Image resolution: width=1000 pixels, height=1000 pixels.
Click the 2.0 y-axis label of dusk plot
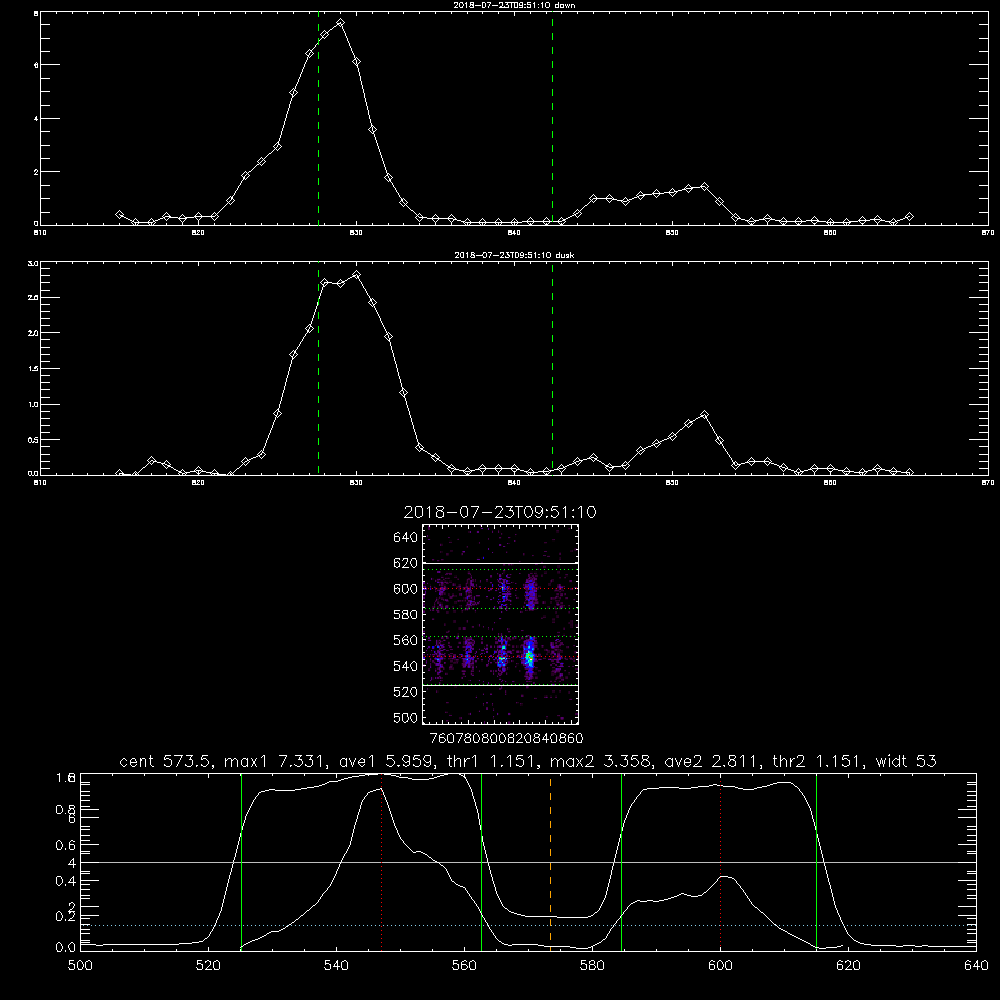34,333
